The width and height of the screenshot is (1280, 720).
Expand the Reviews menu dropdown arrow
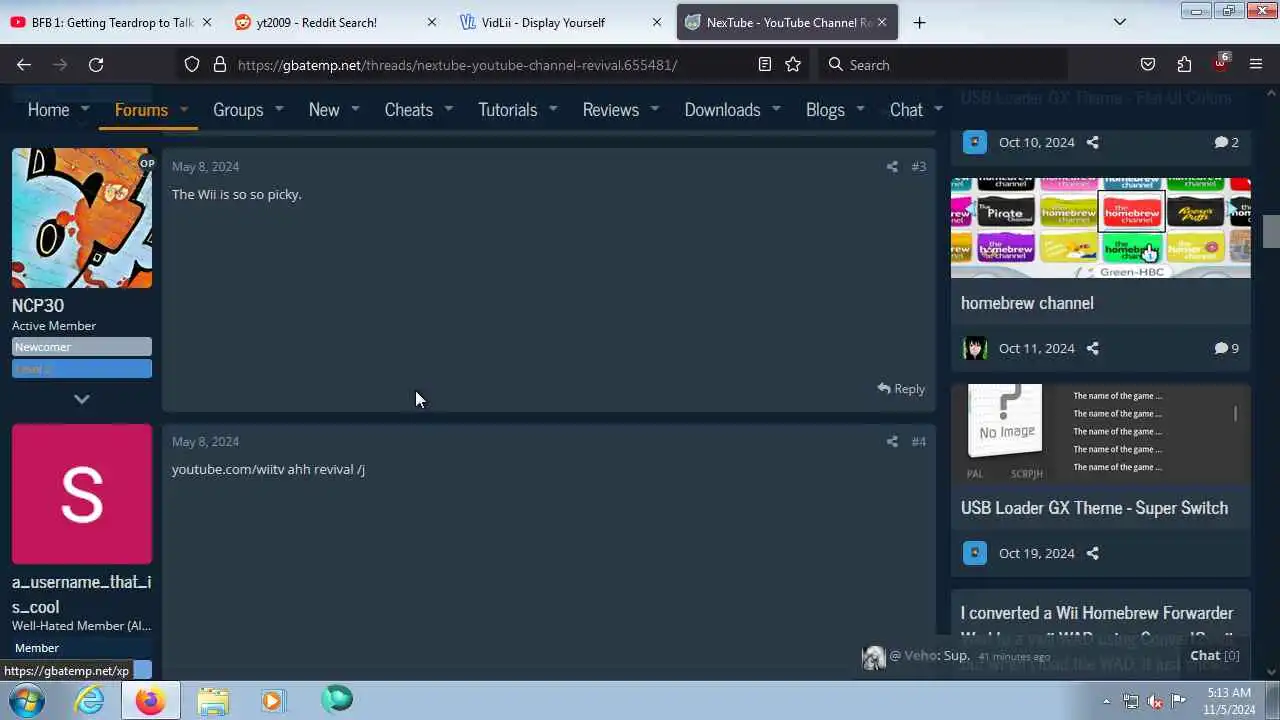(655, 109)
